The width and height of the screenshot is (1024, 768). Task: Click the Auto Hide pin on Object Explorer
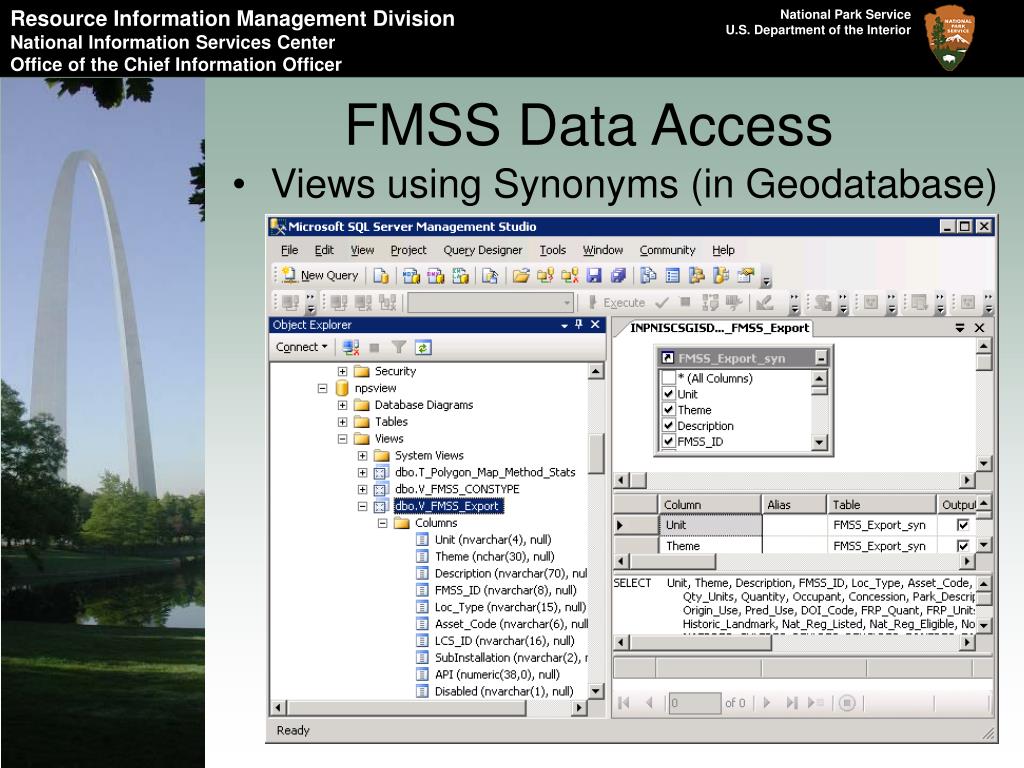[x=579, y=325]
